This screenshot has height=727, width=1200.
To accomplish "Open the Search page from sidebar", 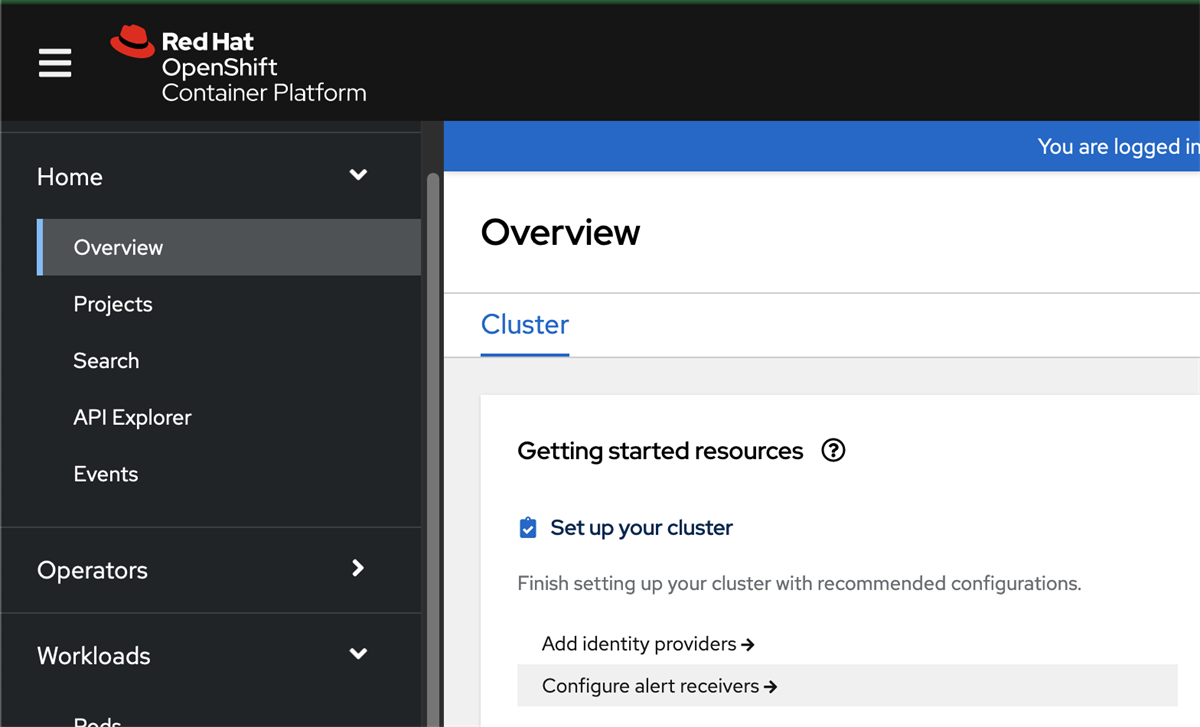I will [x=106, y=360].
